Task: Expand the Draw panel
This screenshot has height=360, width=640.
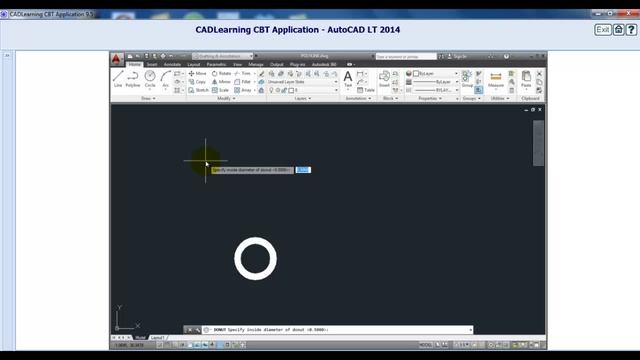Action: [x=148, y=98]
